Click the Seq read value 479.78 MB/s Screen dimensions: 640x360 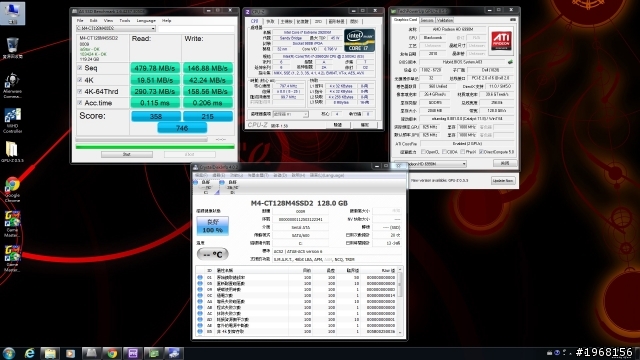click(155, 68)
